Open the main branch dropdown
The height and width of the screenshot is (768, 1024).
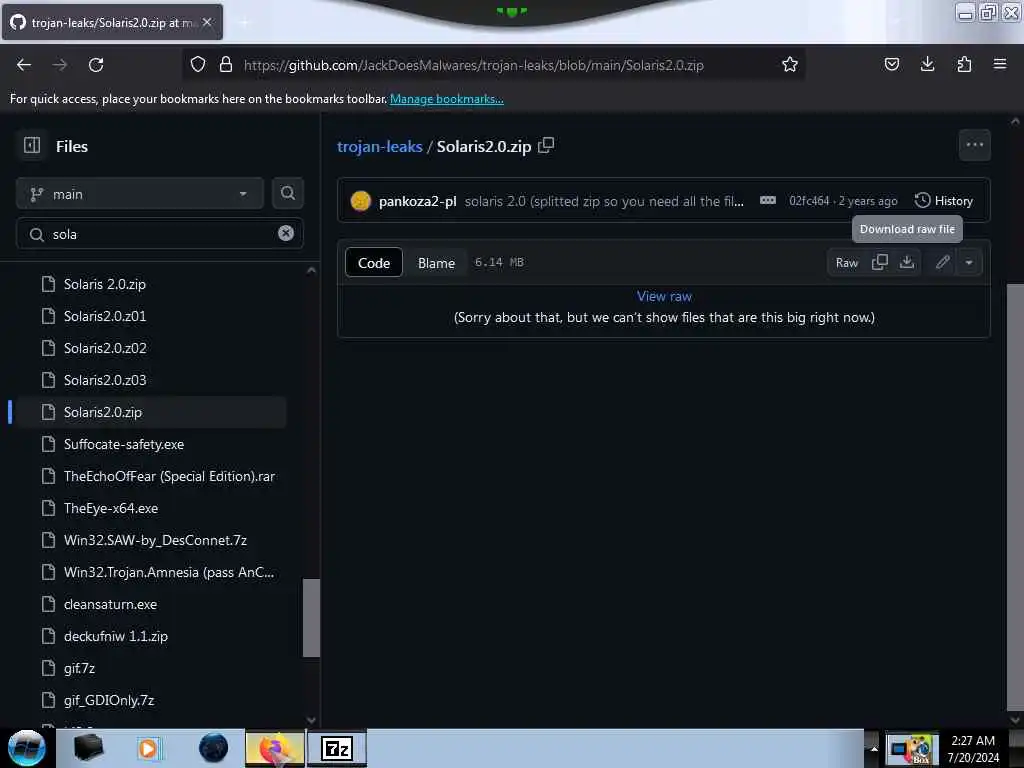tap(140, 194)
